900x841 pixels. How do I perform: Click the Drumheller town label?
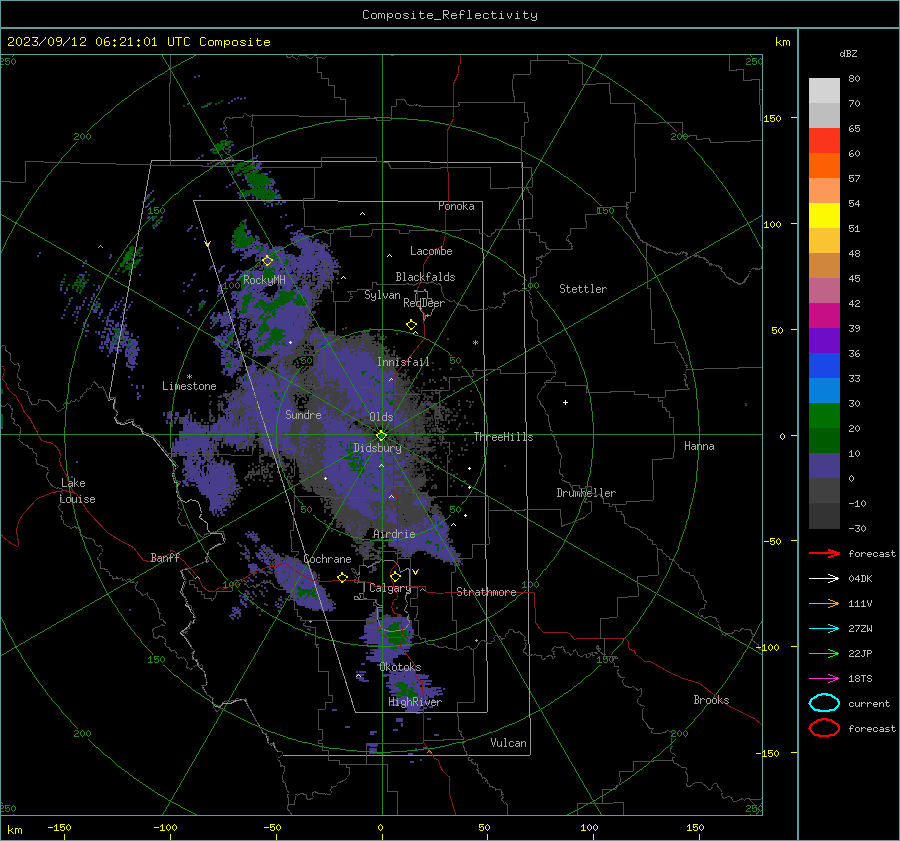click(x=586, y=493)
